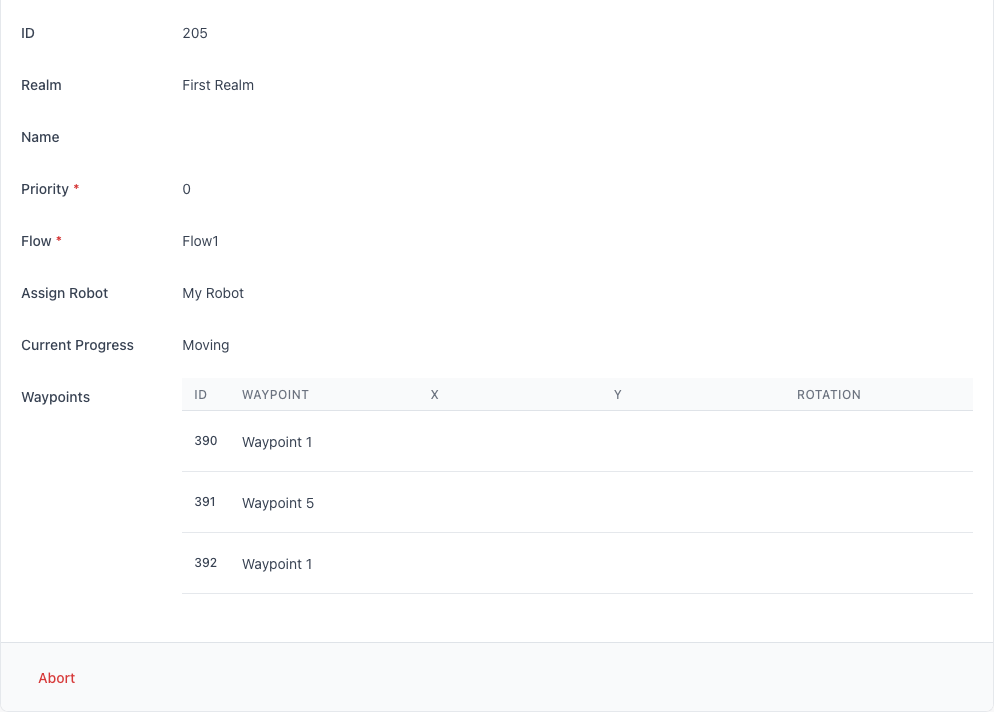This screenshot has width=994, height=712.
Task: Click the Priority value 0
Action: coord(186,189)
